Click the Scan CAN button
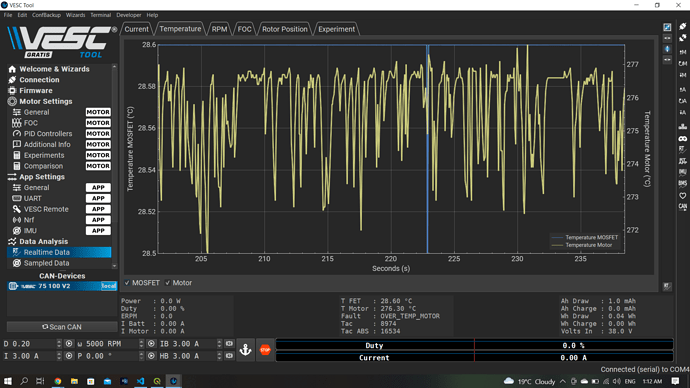Screen dimensions: 690x388 tap(62, 327)
